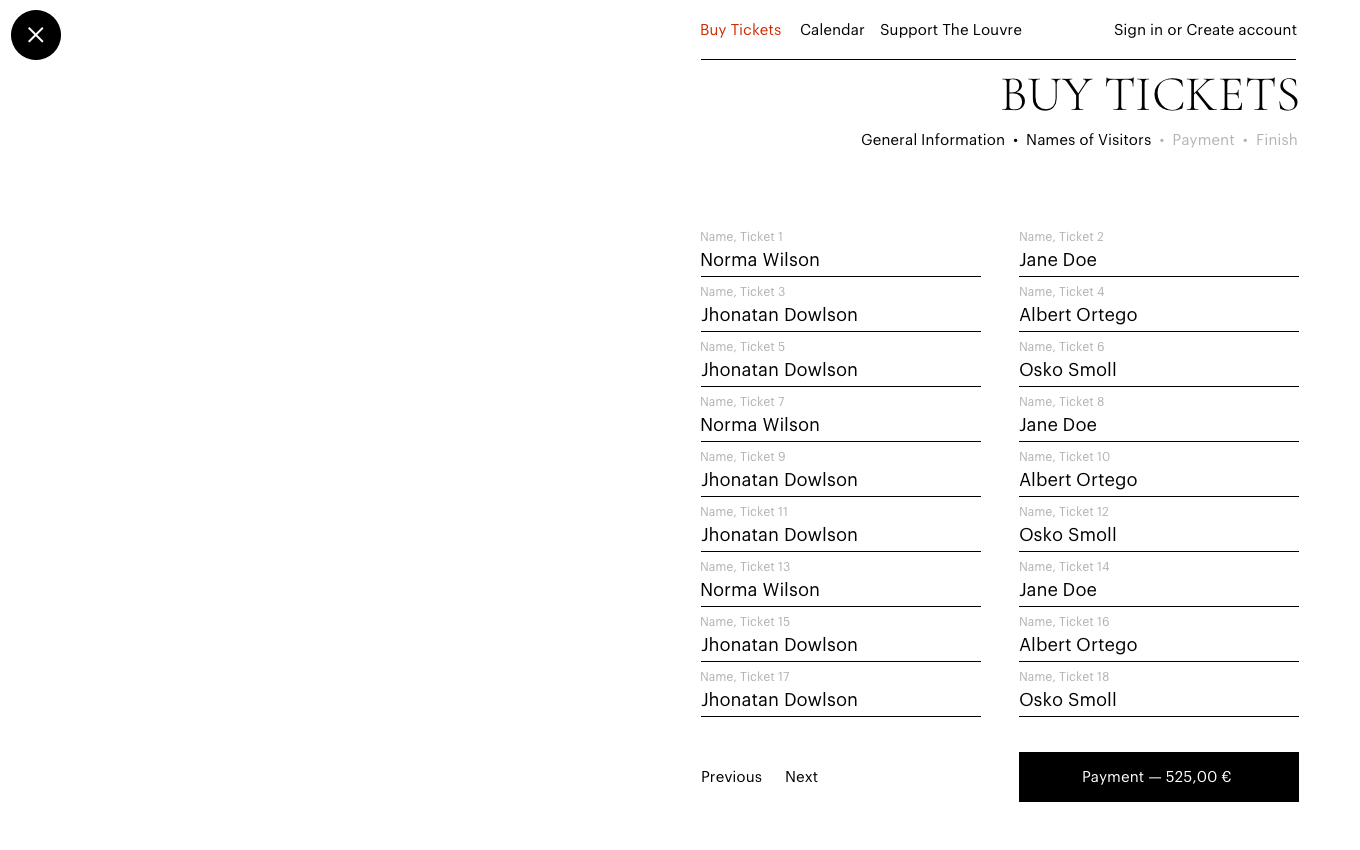
Task: Click the Next link
Action: 801,777
